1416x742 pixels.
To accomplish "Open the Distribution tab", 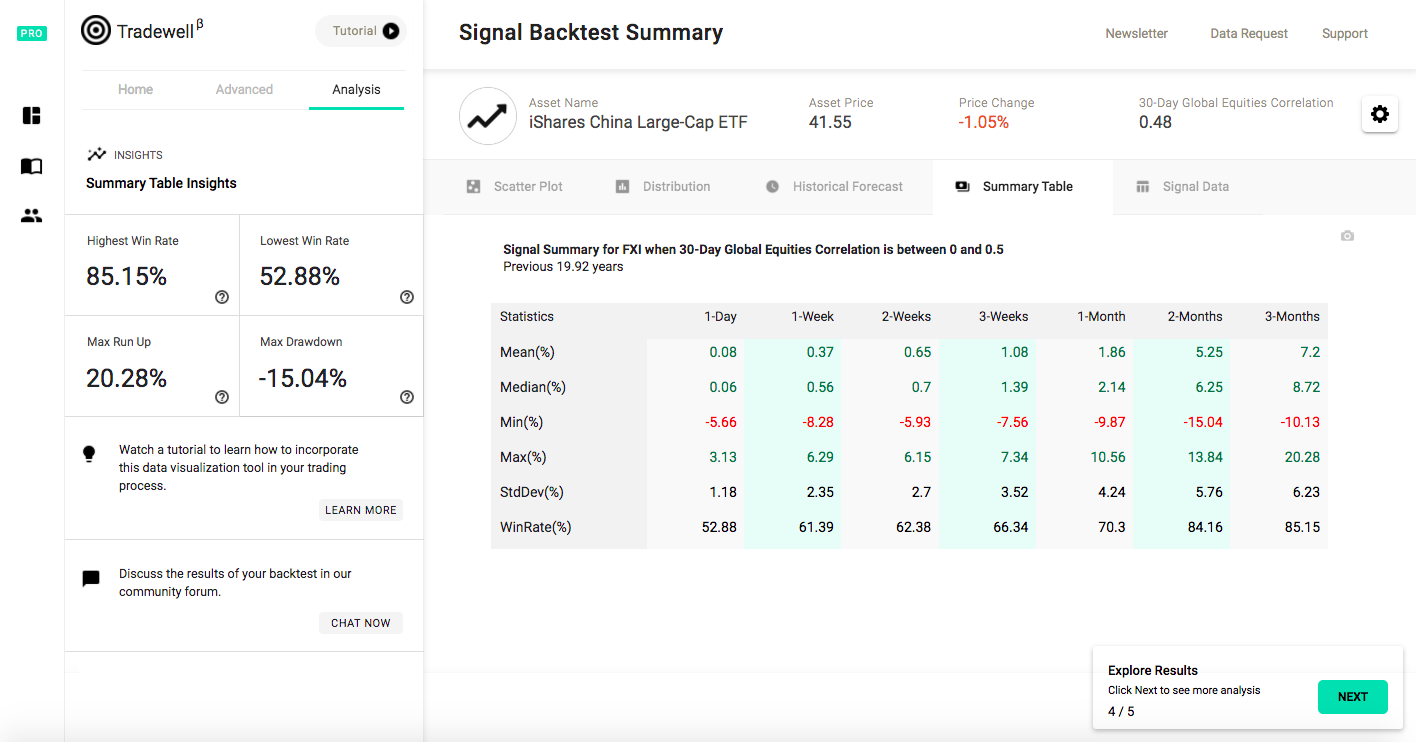I will click(663, 187).
